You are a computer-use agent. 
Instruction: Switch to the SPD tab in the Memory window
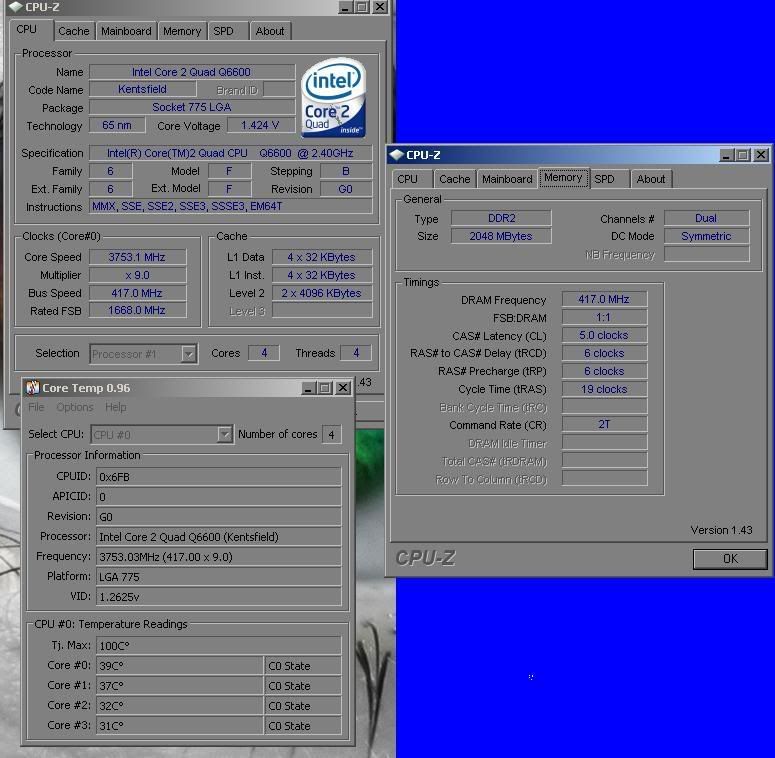point(604,179)
